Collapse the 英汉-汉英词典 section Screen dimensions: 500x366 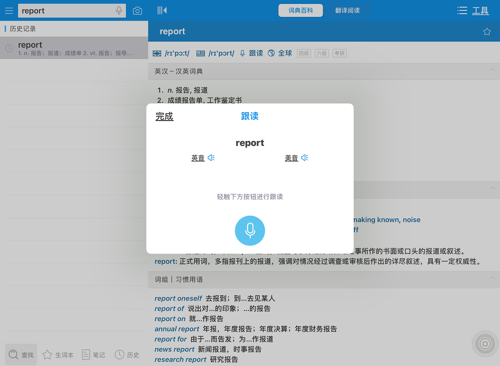click(492, 70)
